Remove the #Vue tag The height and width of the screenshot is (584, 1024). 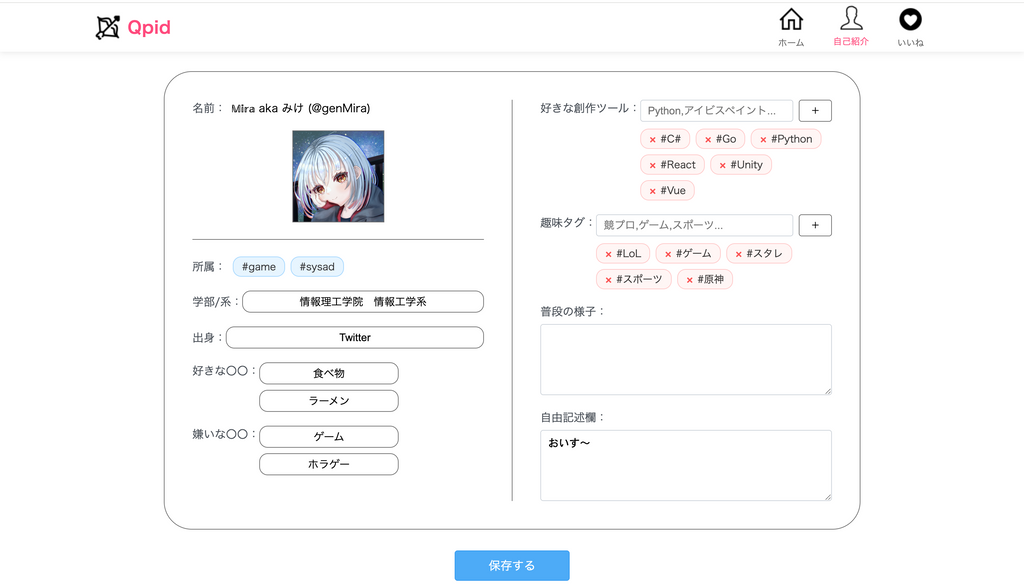pos(652,191)
